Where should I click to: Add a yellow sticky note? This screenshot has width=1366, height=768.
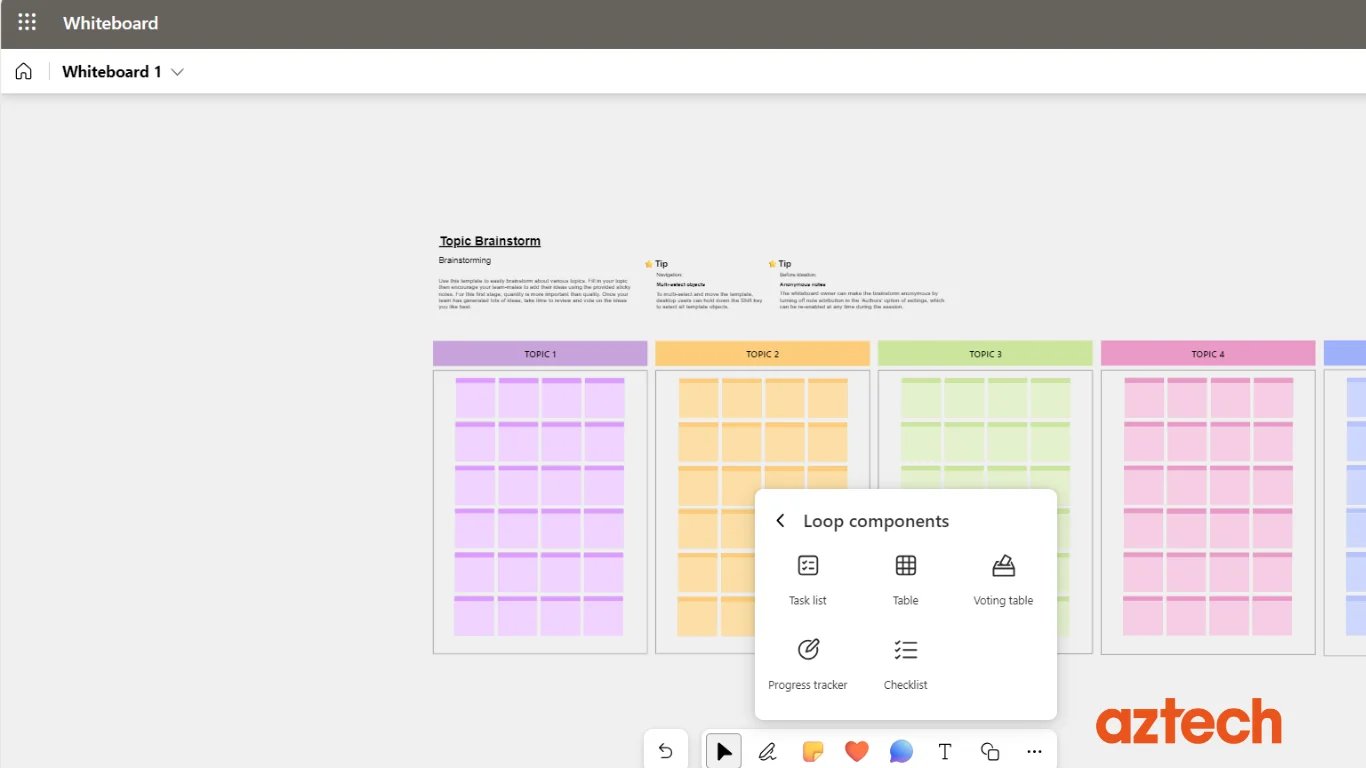(x=812, y=751)
